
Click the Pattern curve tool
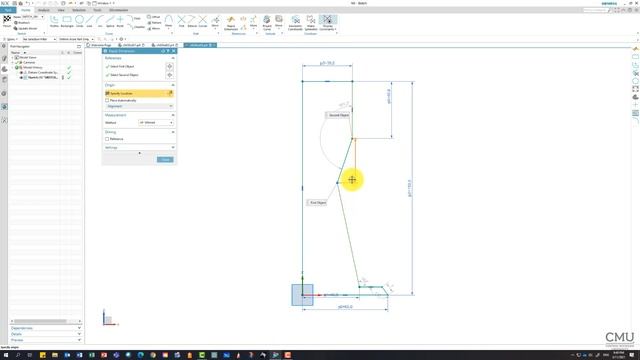154,23
